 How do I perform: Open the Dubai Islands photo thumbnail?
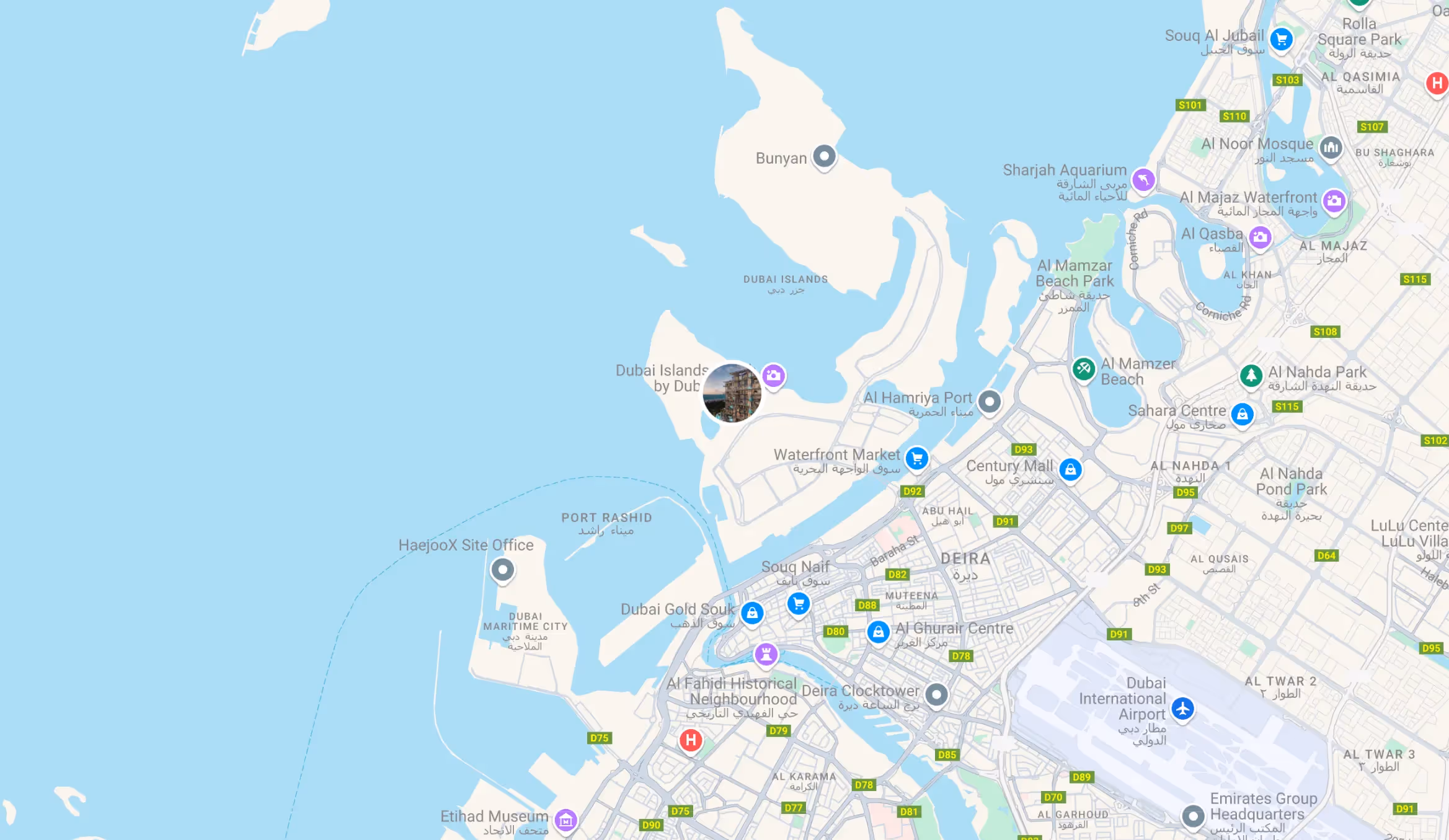click(x=732, y=393)
